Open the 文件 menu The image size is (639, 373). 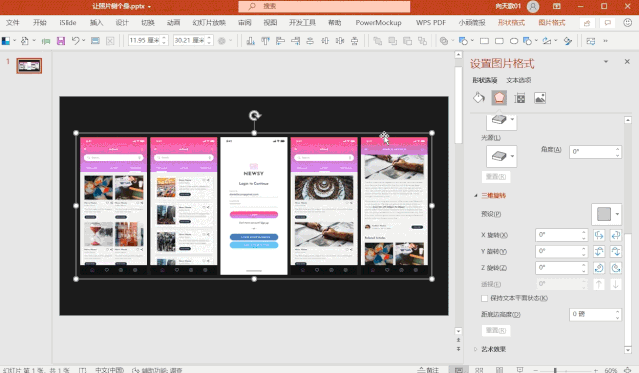coord(13,23)
